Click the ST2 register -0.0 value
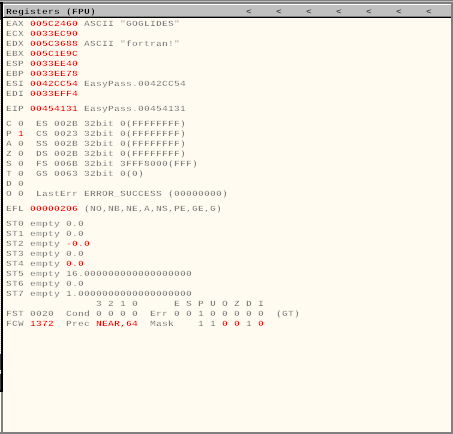This screenshot has width=453, height=434. pos(78,244)
